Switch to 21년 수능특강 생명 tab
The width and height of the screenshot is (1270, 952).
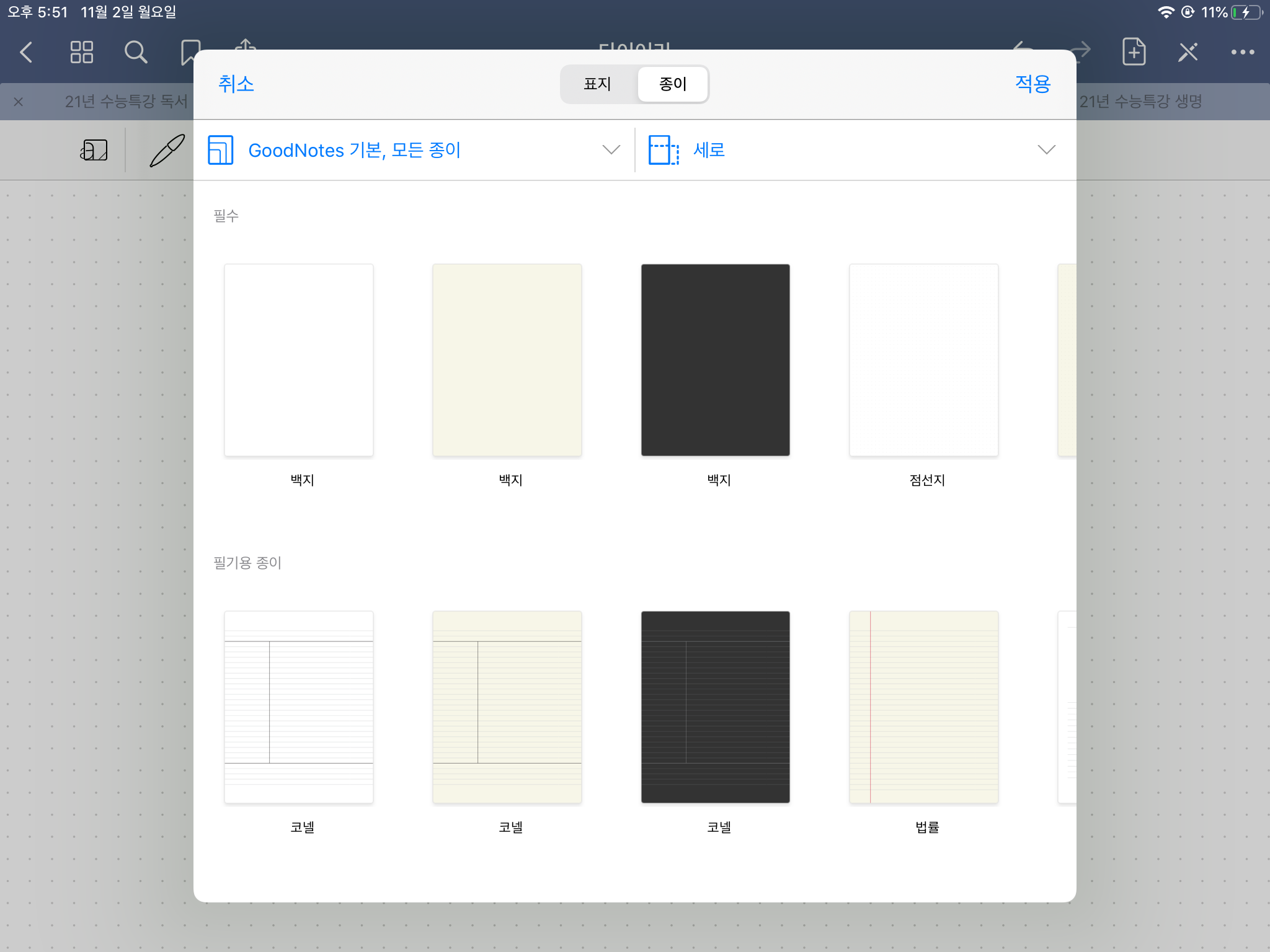point(1140,102)
